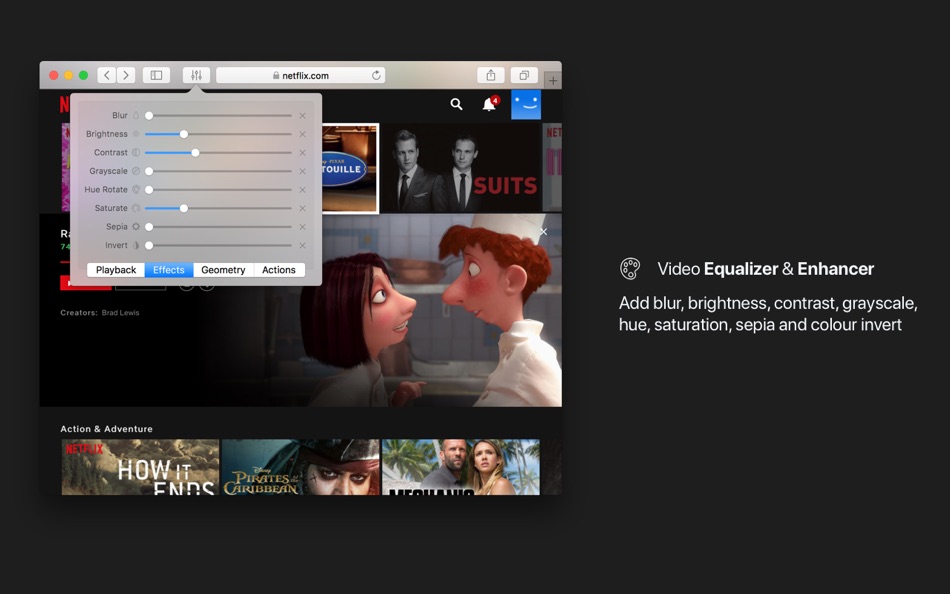The width and height of the screenshot is (950, 594).
Task: Click the Blur droplet icon
Action: click(136, 115)
